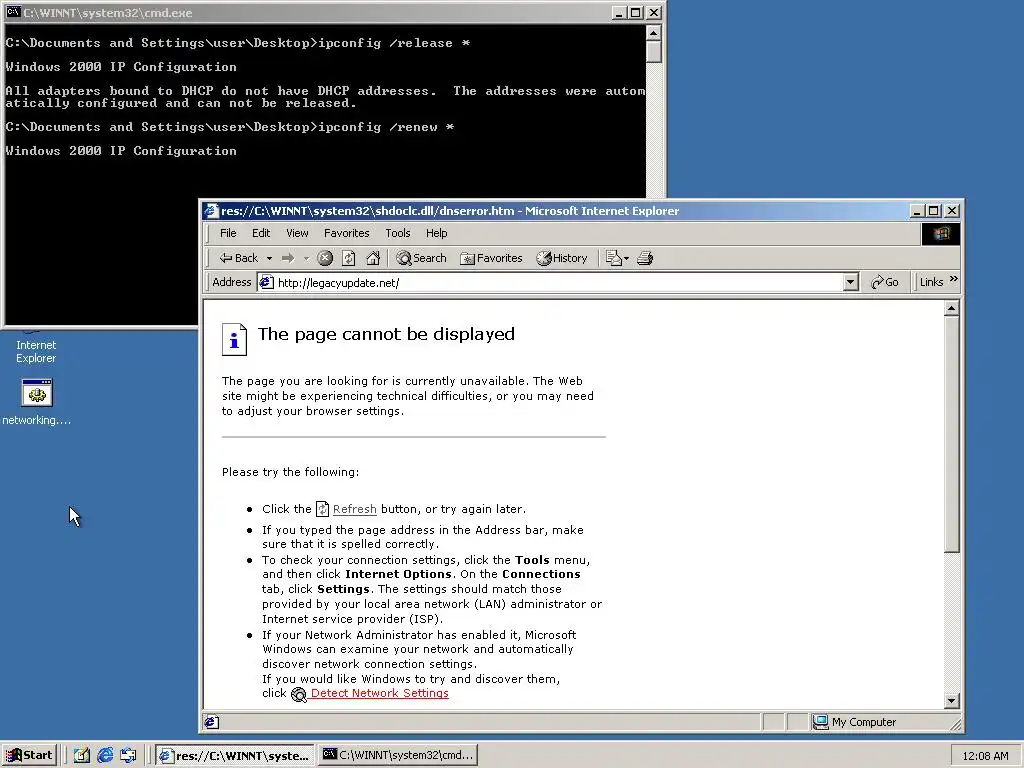This screenshot has width=1024, height=768.
Task: Switch to IE taskbar button
Action: click(234, 755)
